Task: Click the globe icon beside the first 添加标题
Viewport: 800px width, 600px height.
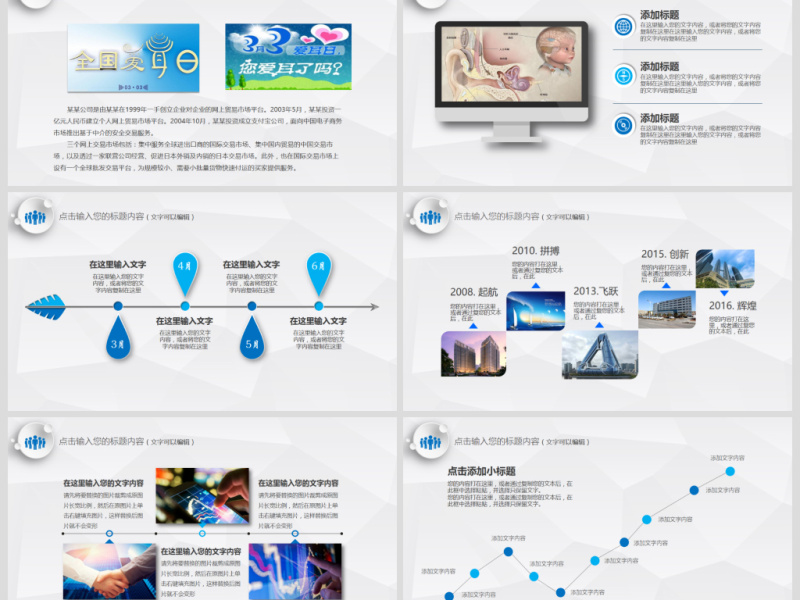Action: (x=623, y=24)
